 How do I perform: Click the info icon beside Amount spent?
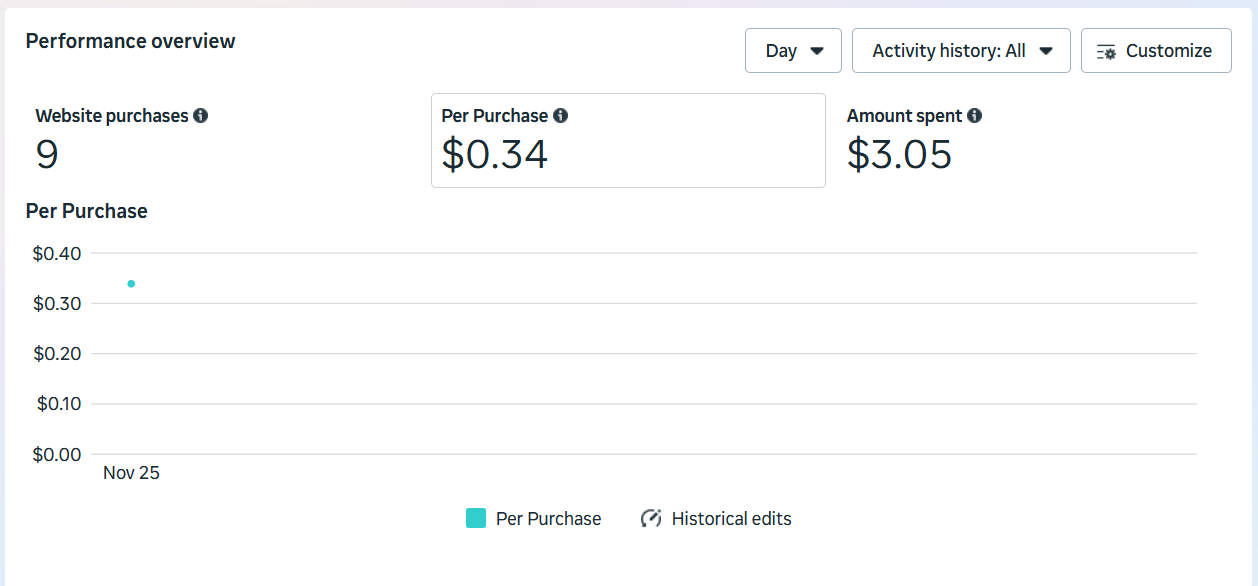click(x=975, y=116)
